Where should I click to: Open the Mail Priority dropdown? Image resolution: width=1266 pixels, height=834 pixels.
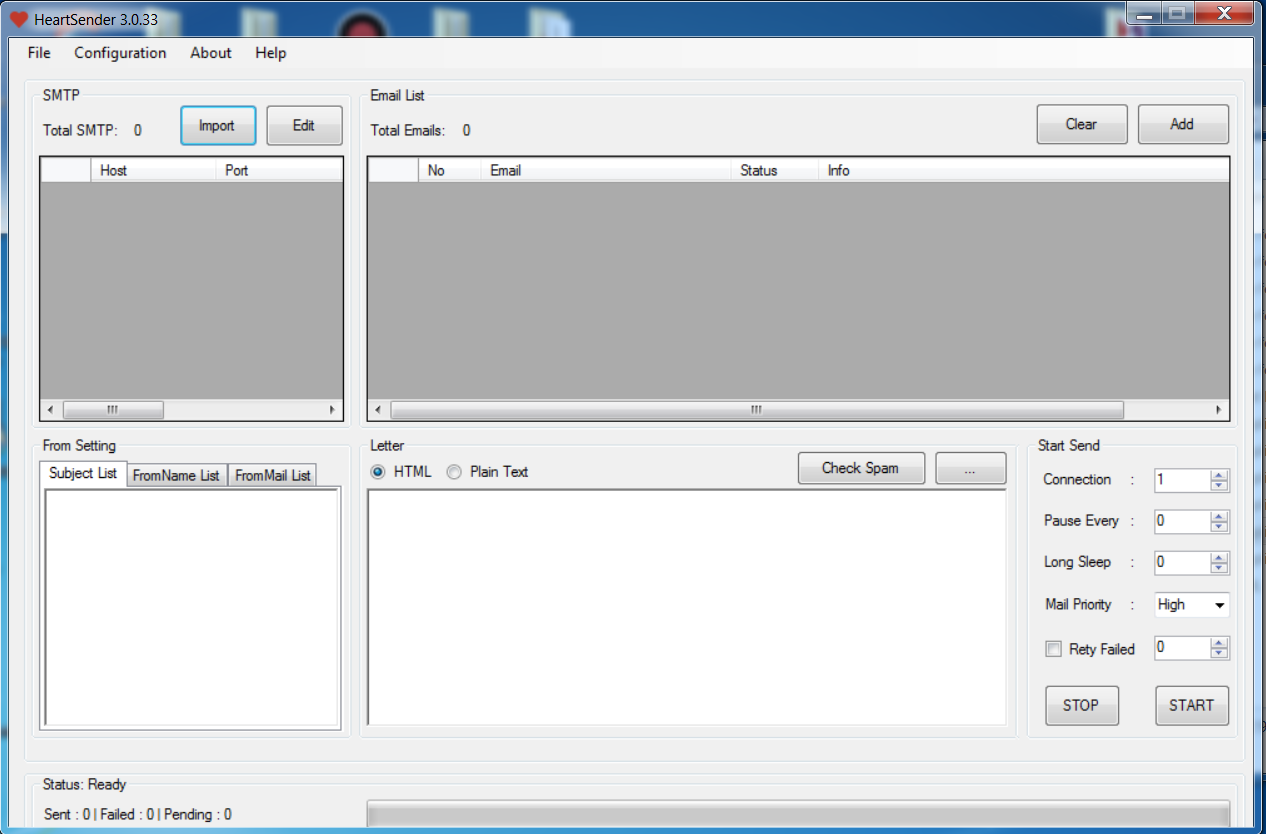pyautogui.click(x=1219, y=605)
